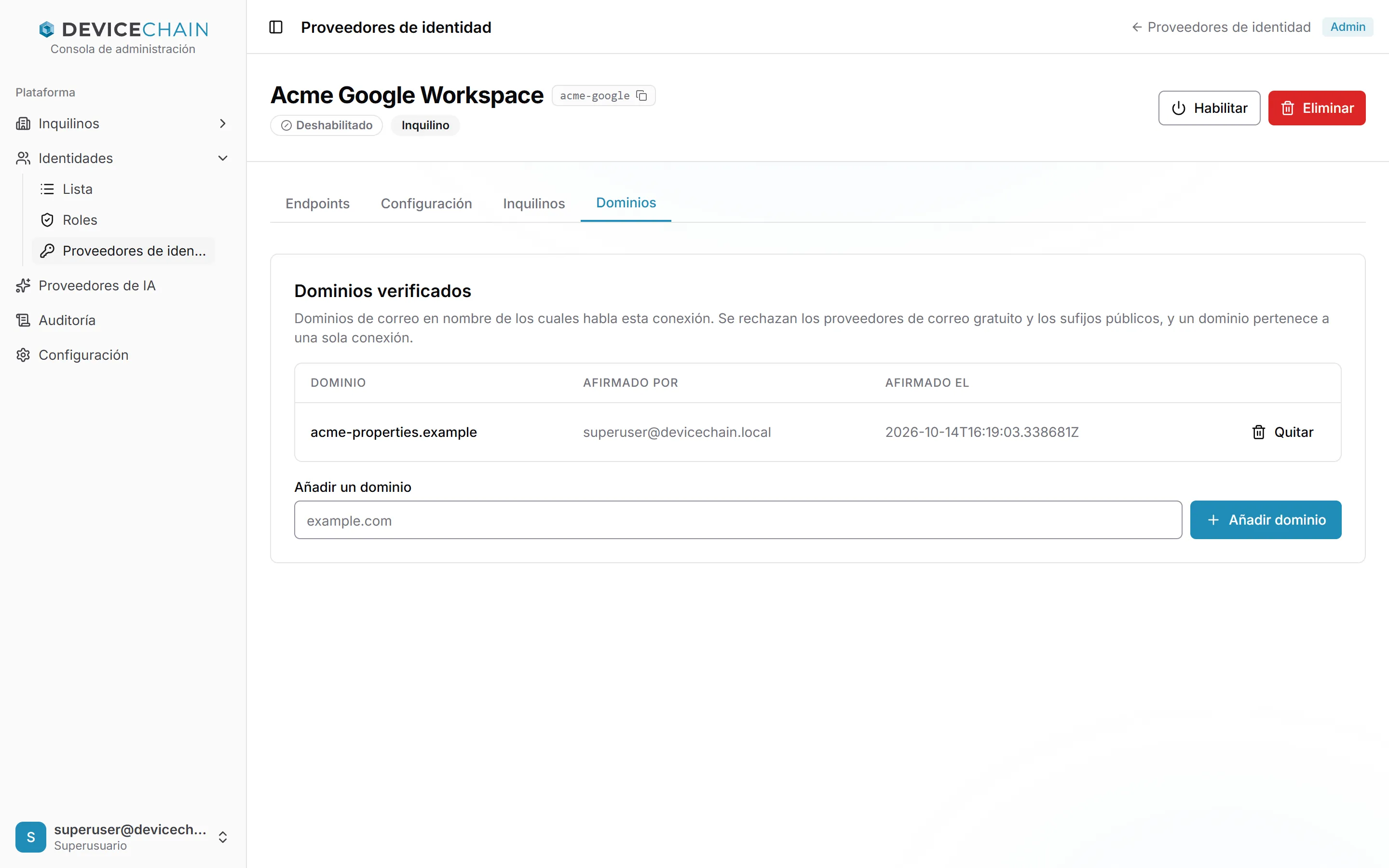Switch to the Configuración tab
Image resolution: width=1389 pixels, height=868 pixels.
426,203
